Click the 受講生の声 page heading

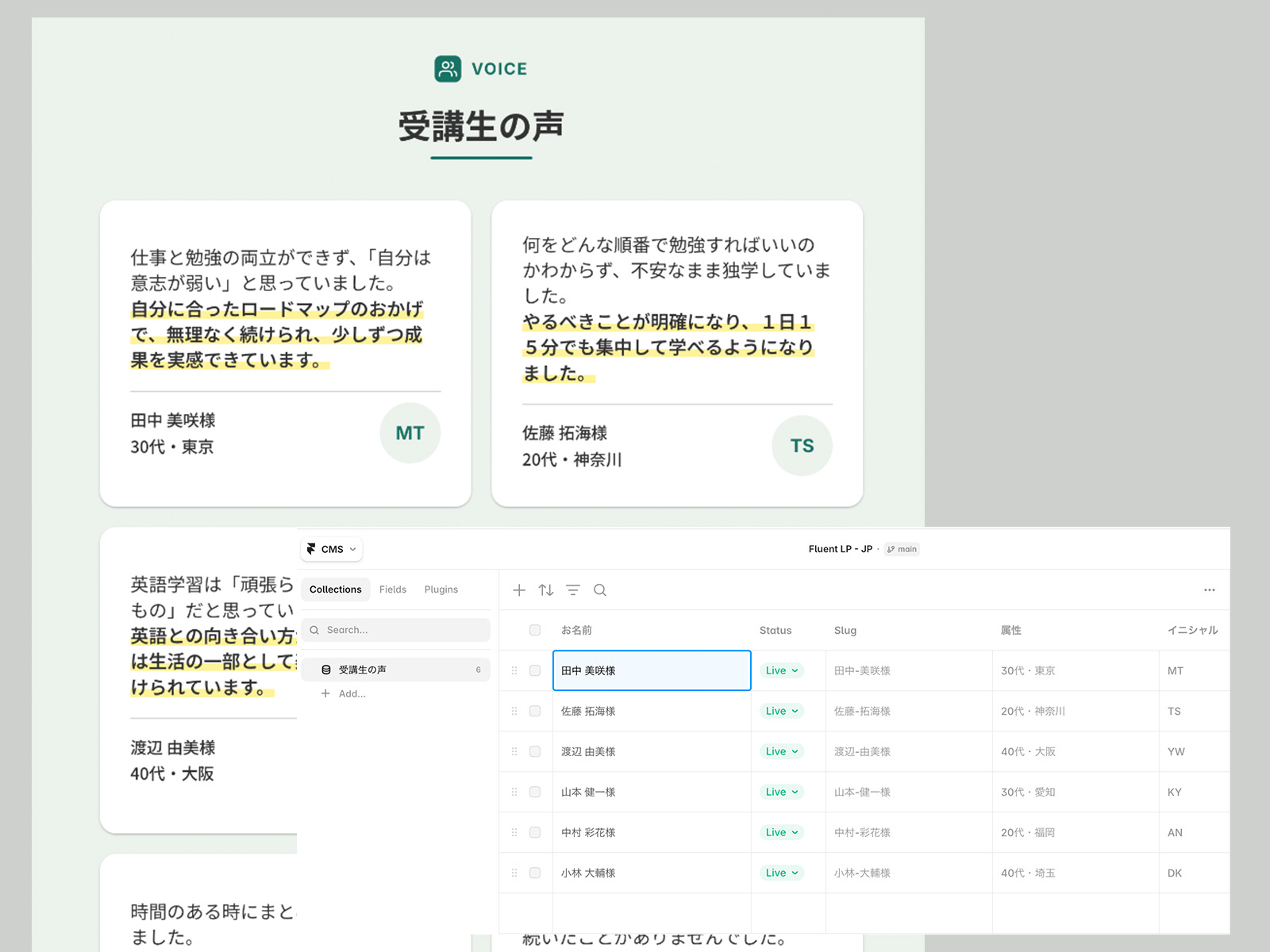[x=481, y=126]
